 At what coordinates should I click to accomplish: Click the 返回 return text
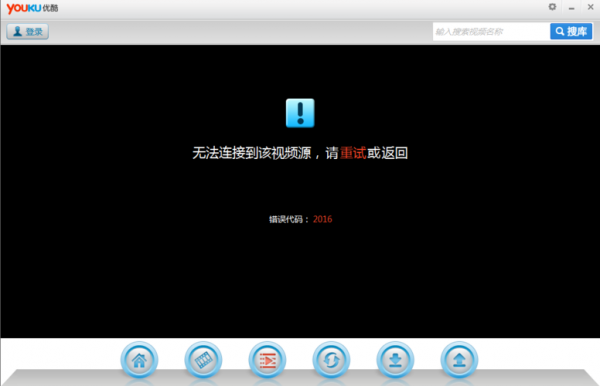394,153
